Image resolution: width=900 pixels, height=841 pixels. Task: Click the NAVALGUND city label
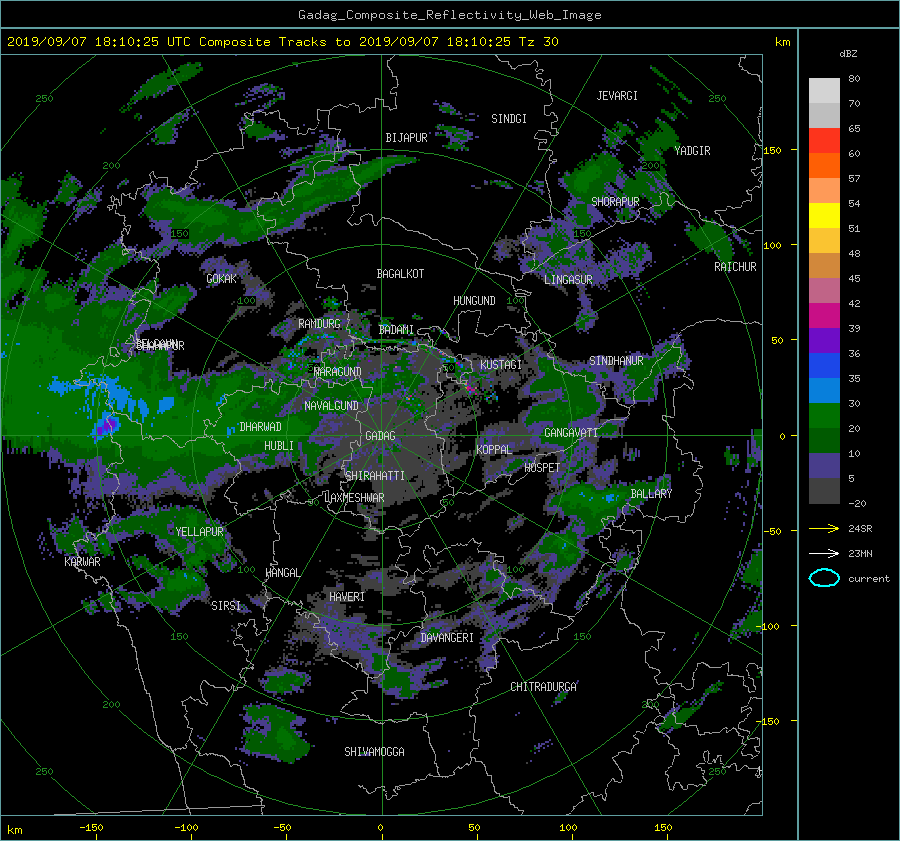pyautogui.click(x=331, y=406)
